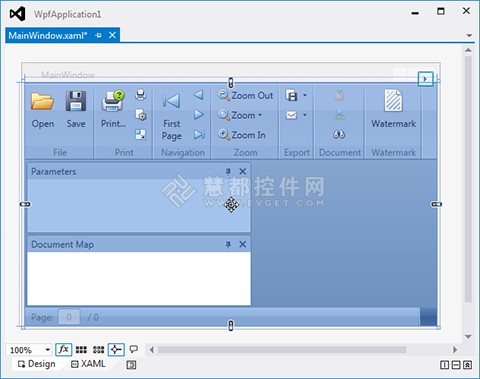Click the vertical scrollbar up arrow
The image size is (480, 379).
[468, 50]
